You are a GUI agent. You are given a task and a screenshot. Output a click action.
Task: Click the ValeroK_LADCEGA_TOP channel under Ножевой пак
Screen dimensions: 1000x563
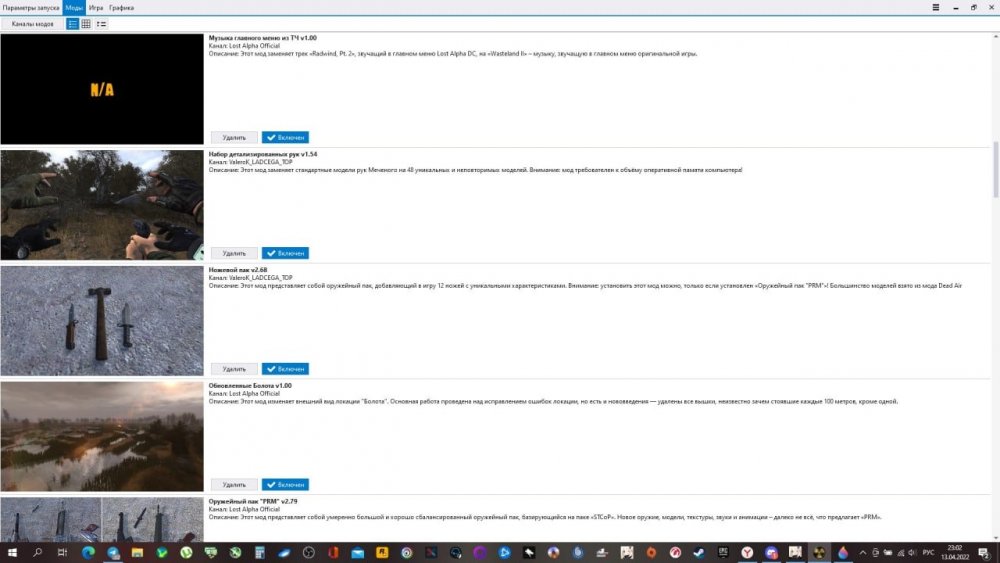[260, 278]
